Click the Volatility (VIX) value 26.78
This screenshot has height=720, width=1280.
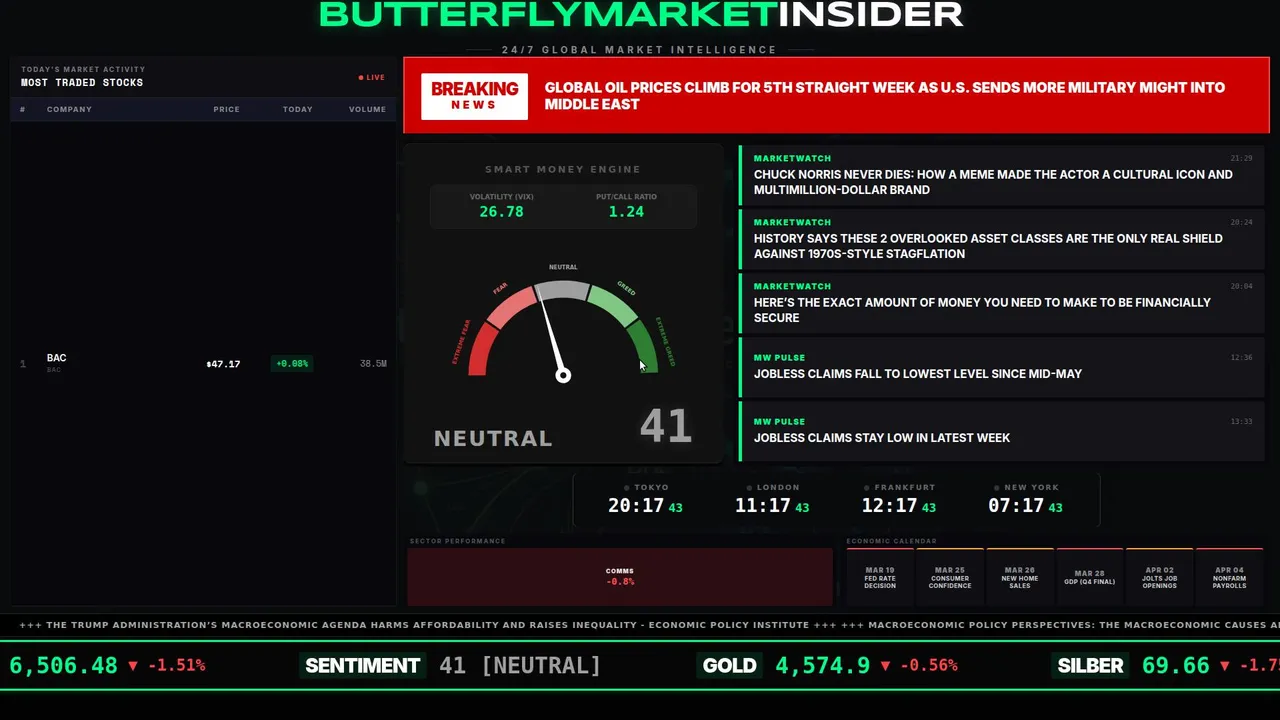[501, 212]
